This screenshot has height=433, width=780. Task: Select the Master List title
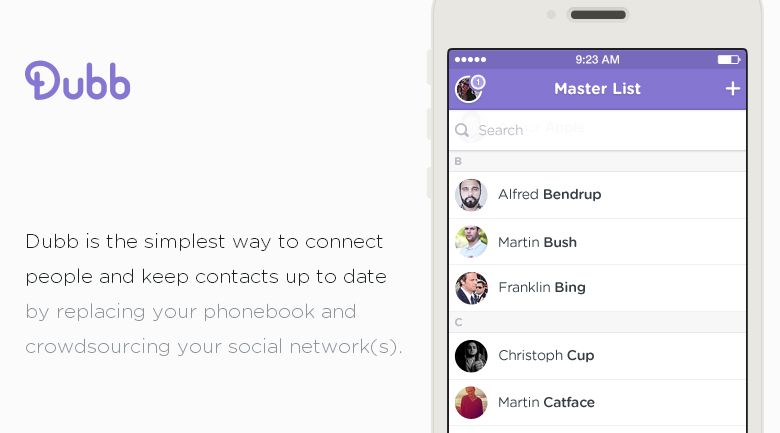tap(597, 89)
